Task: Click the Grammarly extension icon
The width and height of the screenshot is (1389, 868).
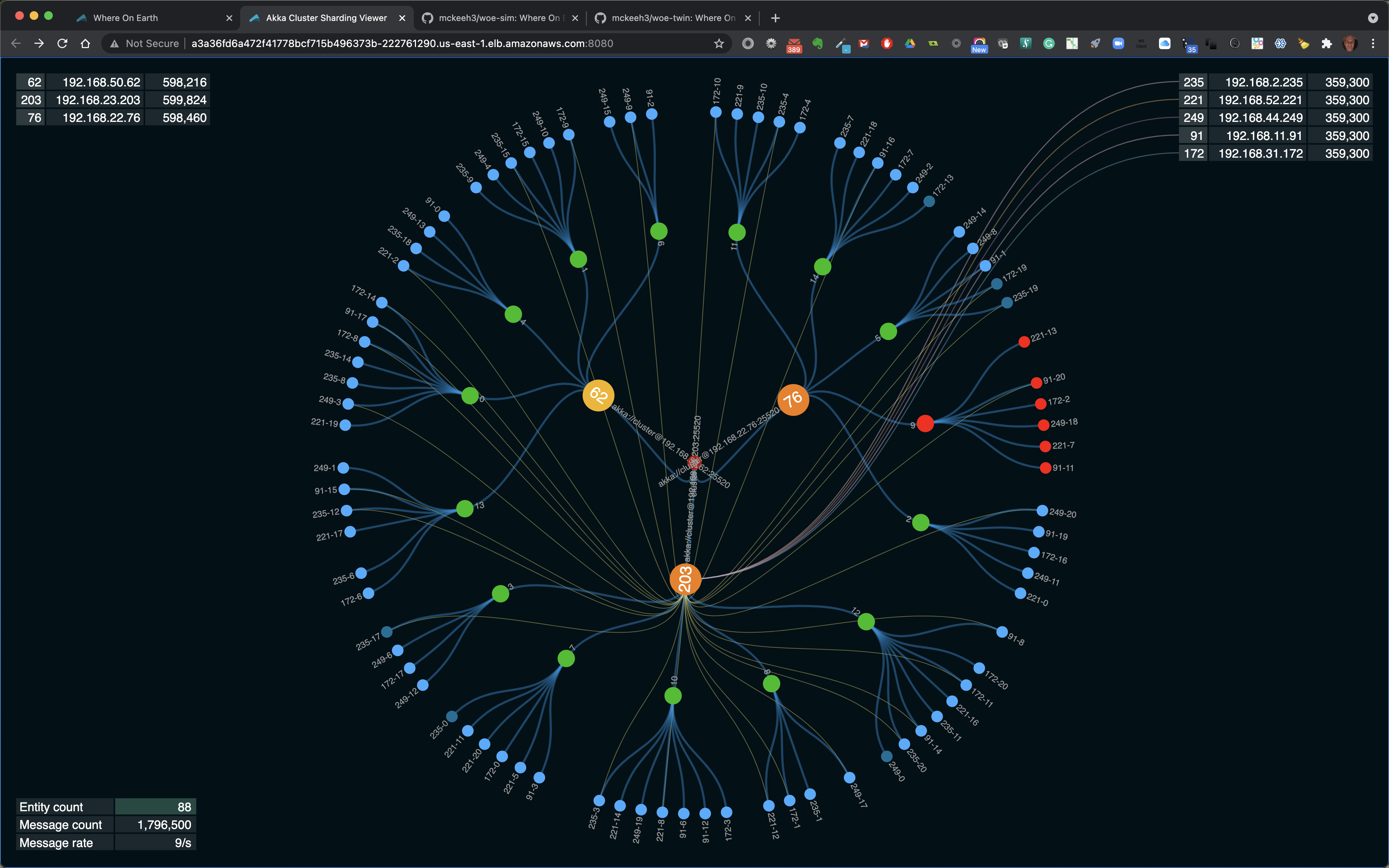Action: 1049,44
